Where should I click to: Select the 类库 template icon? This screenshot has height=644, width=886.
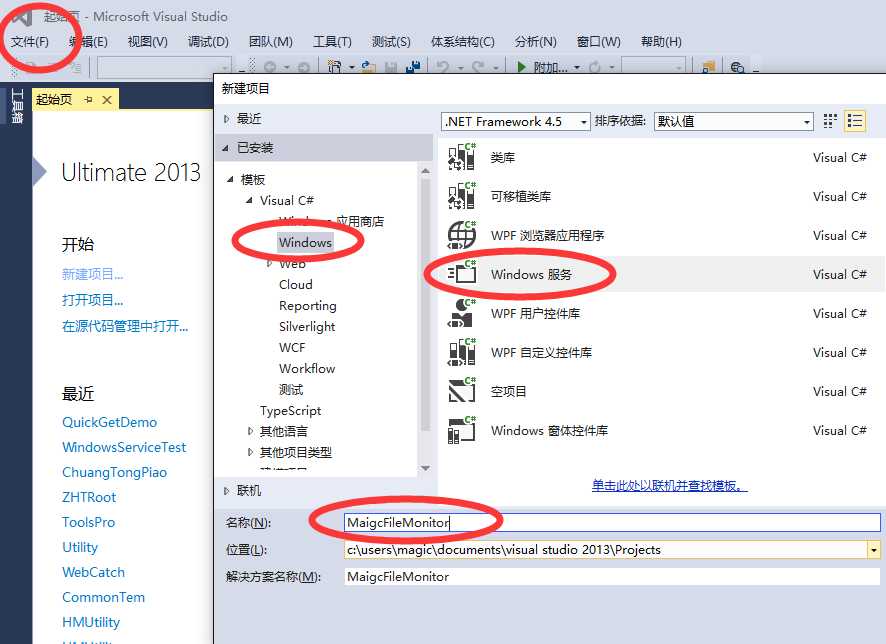click(x=462, y=157)
